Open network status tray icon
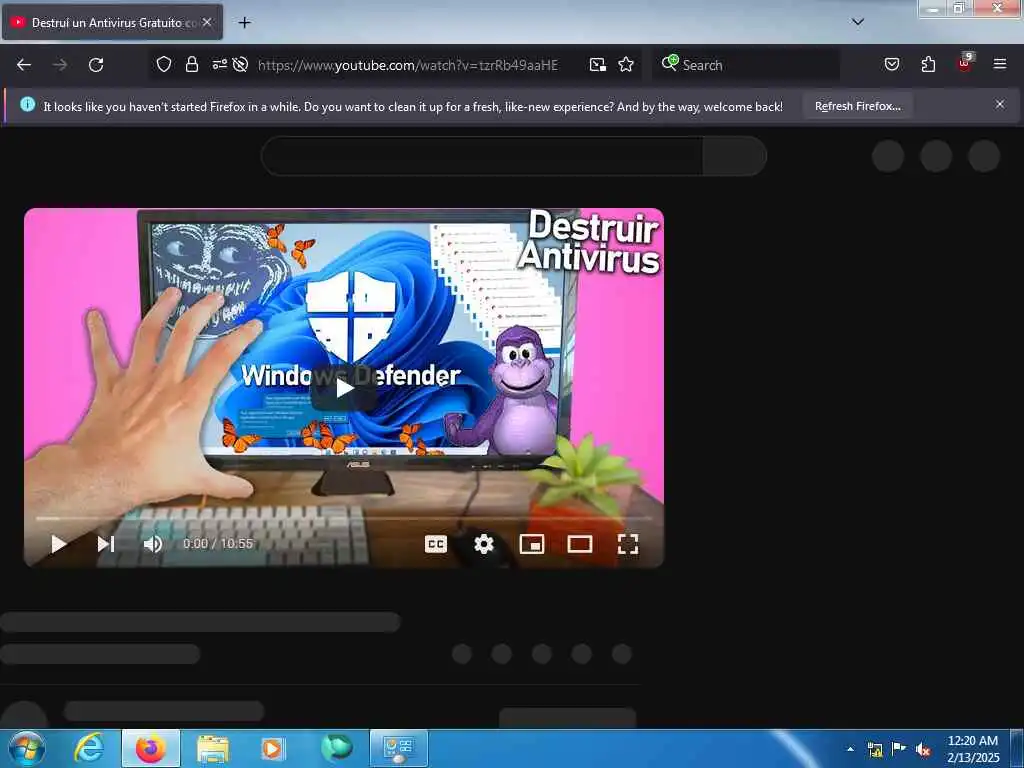The width and height of the screenshot is (1024, 768). click(874, 750)
